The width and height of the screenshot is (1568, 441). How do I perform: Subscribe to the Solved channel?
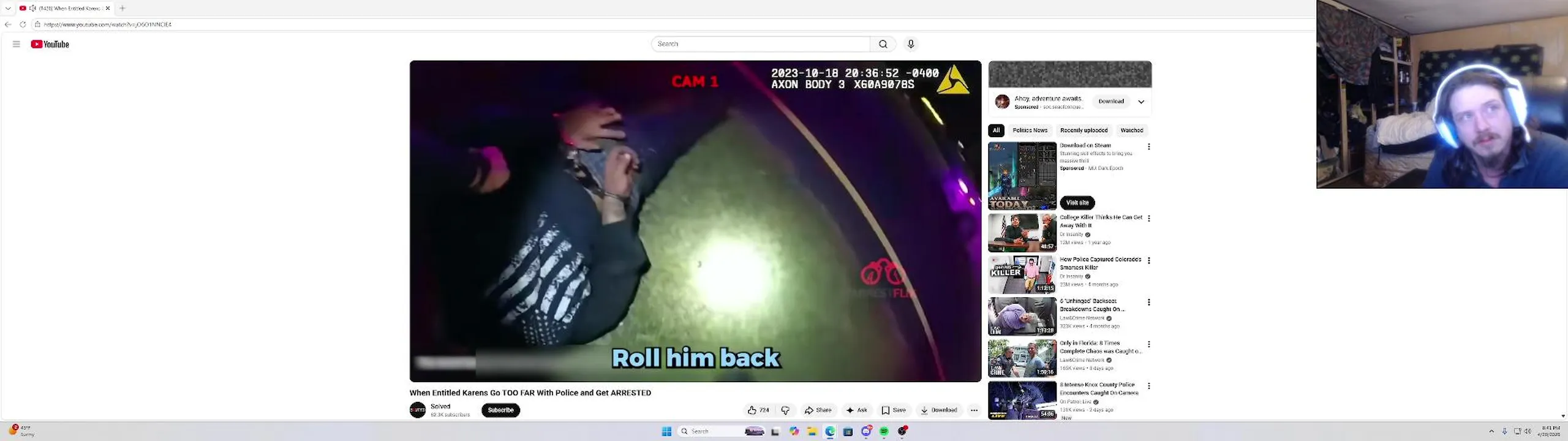click(500, 410)
